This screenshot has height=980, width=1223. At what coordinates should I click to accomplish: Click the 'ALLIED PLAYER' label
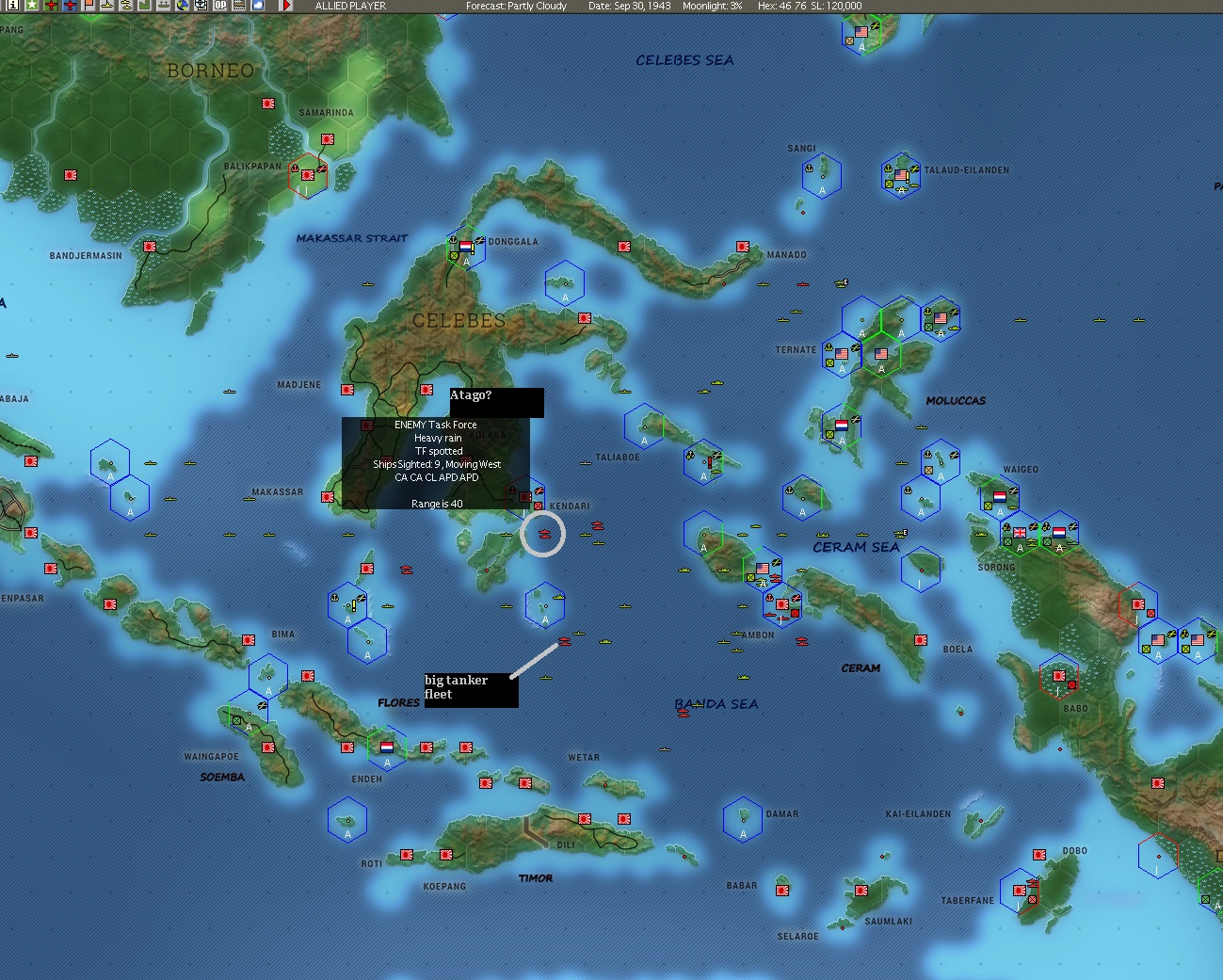point(350,6)
